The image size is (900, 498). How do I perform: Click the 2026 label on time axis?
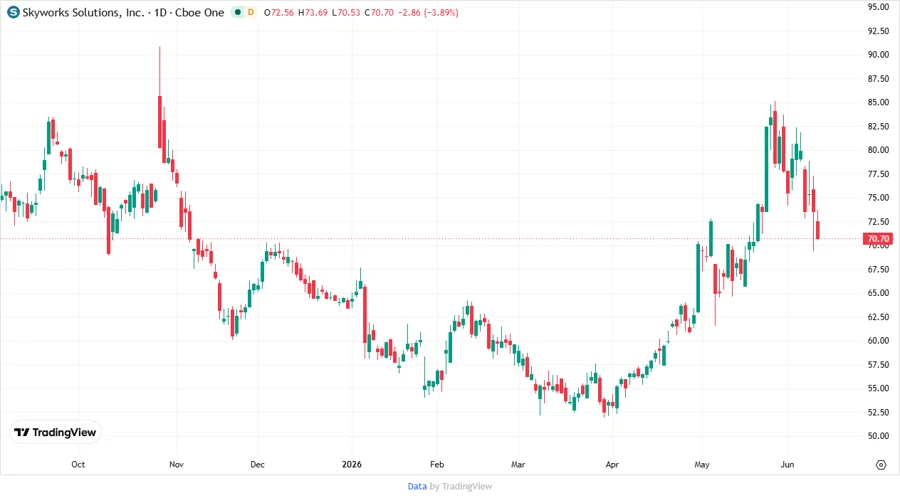[x=352, y=464]
